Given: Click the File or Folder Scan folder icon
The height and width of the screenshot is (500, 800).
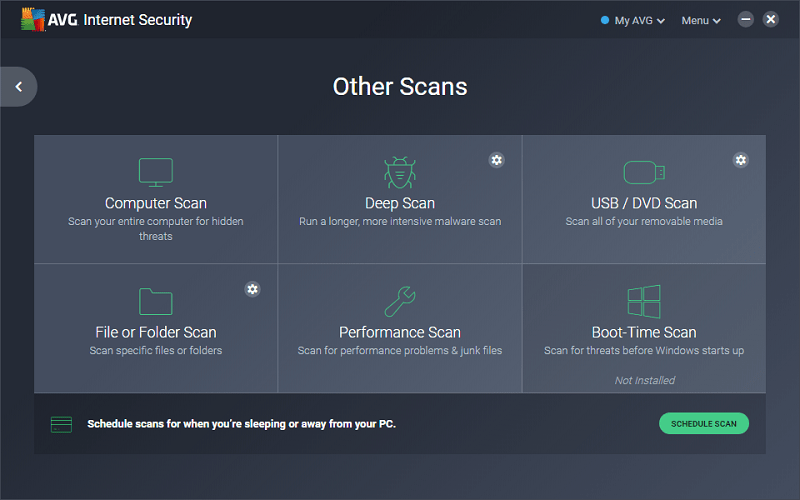Looking at the screenshot, I should tap(156, 302).
